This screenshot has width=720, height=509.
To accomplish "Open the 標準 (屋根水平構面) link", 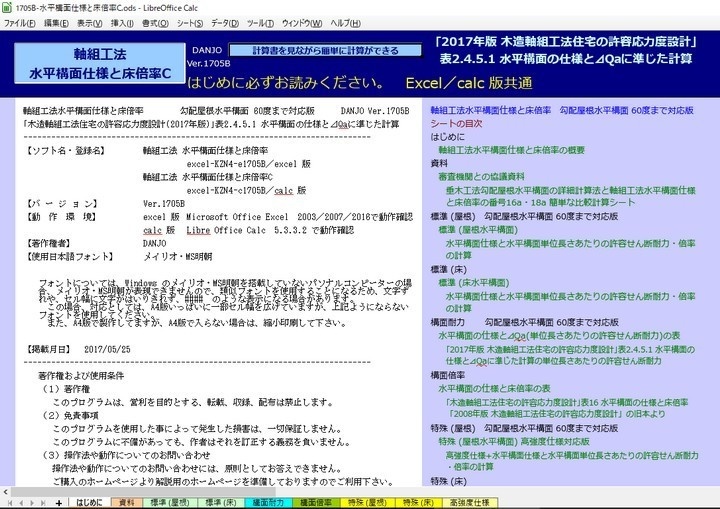I will (478, 229).
